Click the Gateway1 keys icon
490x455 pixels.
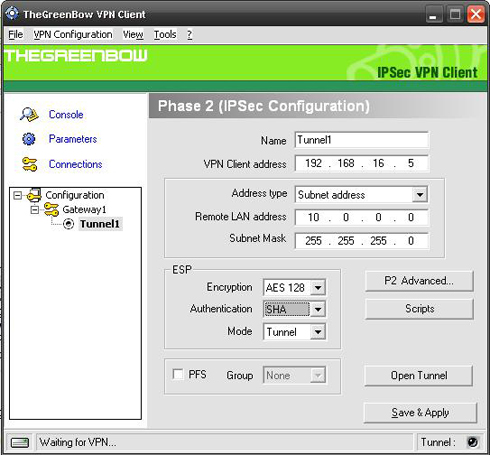(x=51, y=209)
